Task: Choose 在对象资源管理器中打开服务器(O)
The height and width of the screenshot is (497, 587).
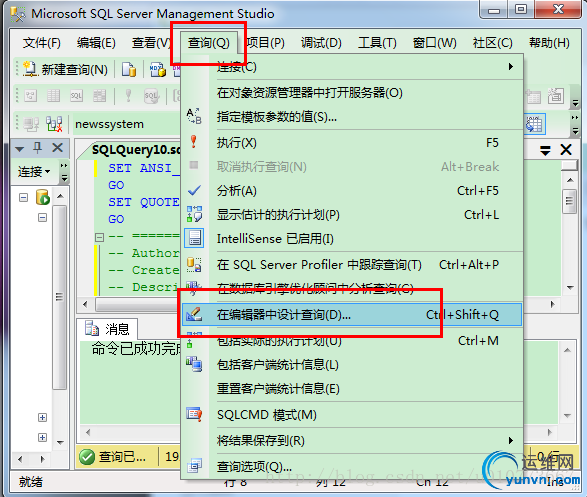Action: point(352,92)
